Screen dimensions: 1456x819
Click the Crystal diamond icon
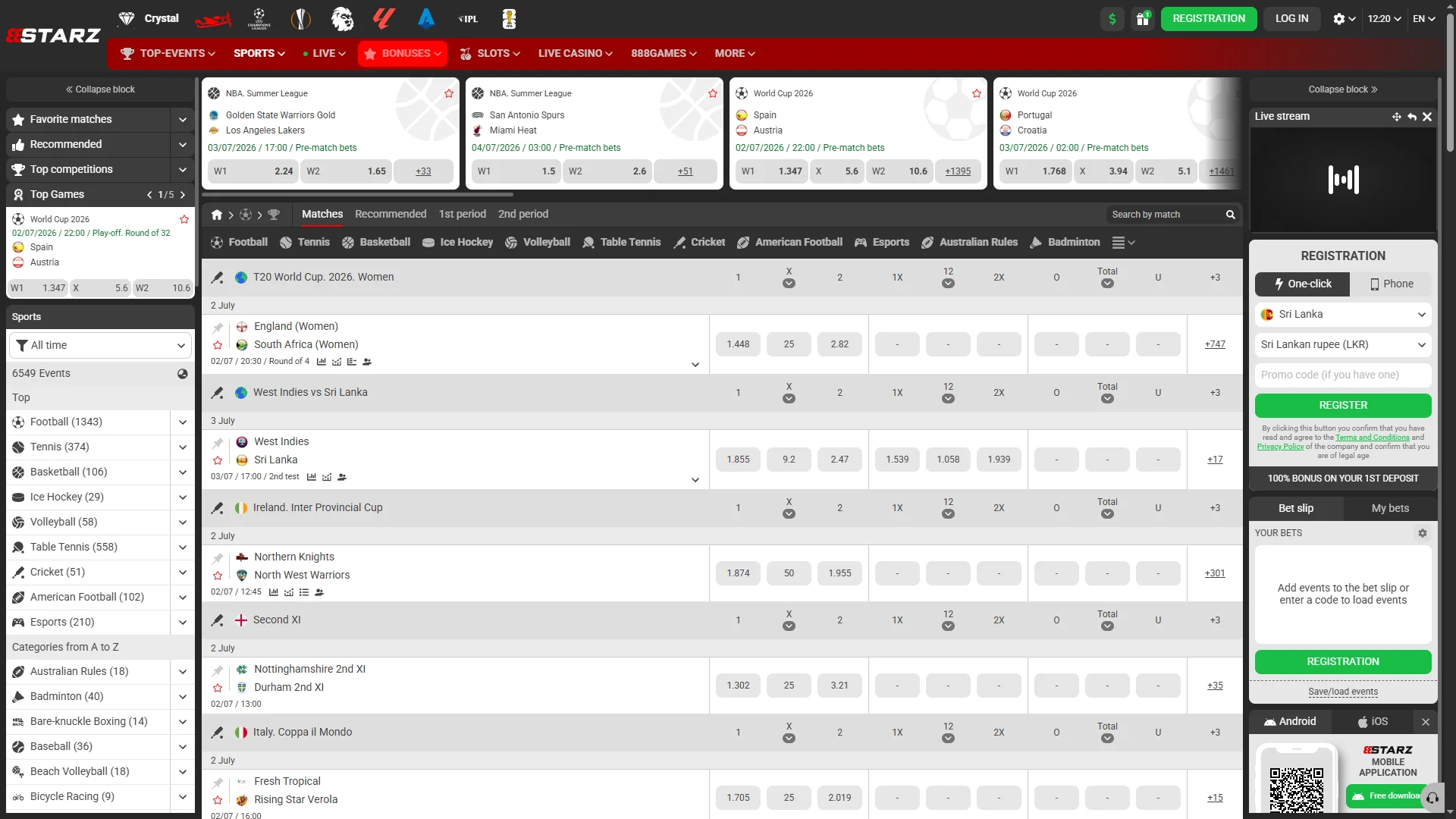pos(127,18)
